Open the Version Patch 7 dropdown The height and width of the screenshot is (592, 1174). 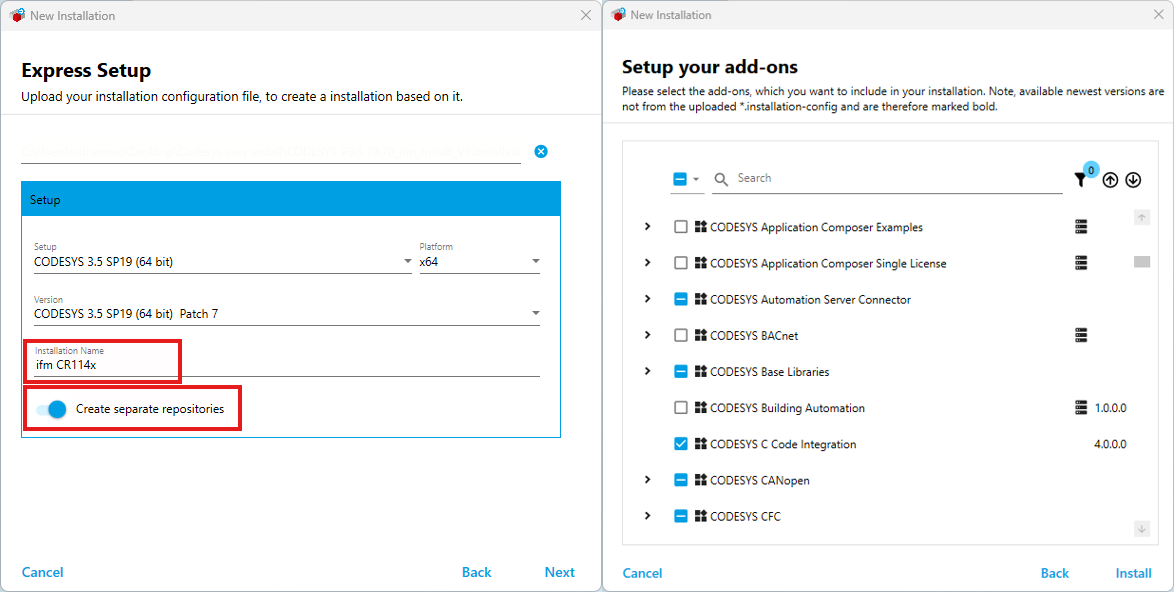tap(287, 314)
